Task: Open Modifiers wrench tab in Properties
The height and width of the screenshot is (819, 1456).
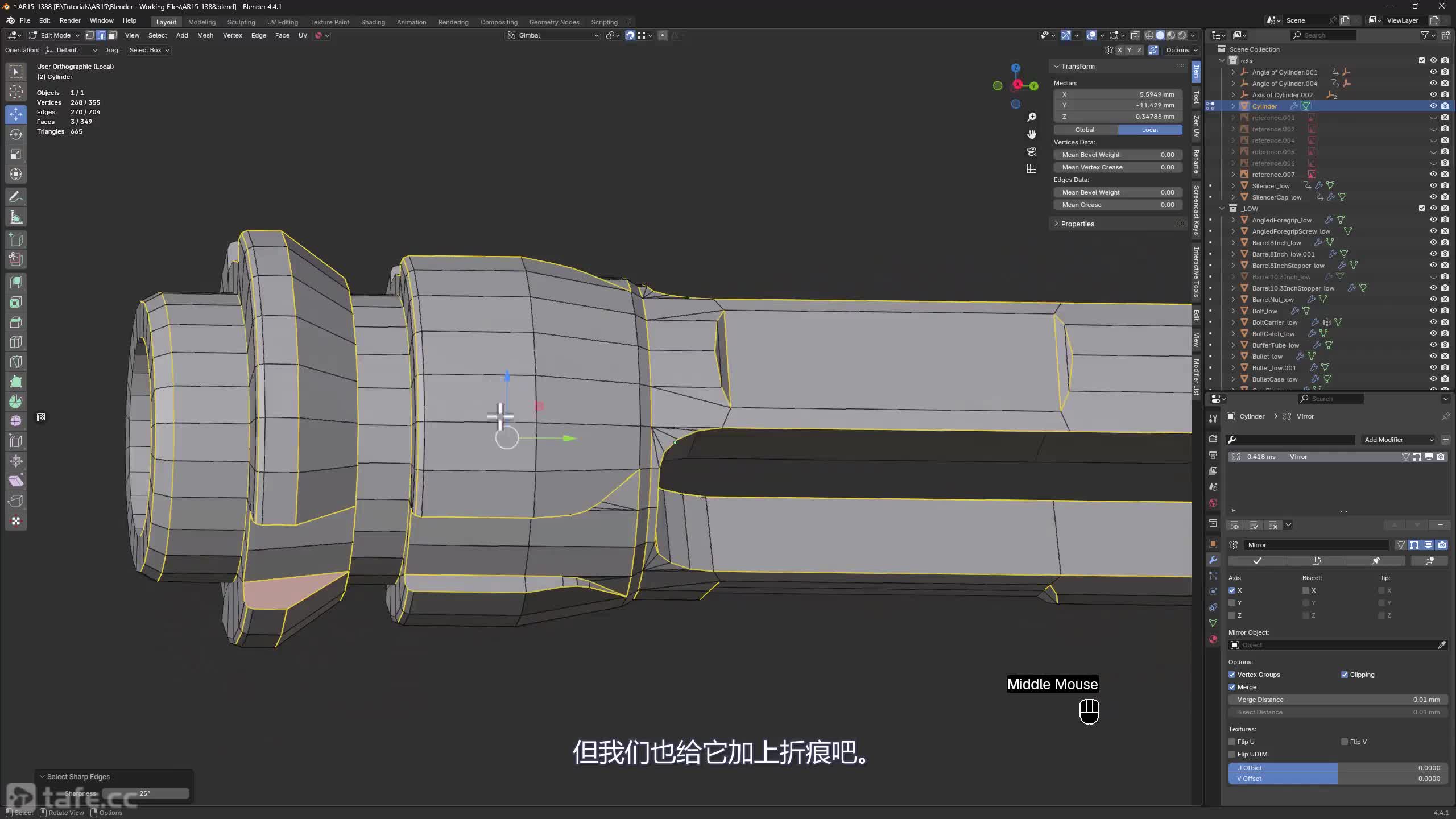Action: 1213,560
